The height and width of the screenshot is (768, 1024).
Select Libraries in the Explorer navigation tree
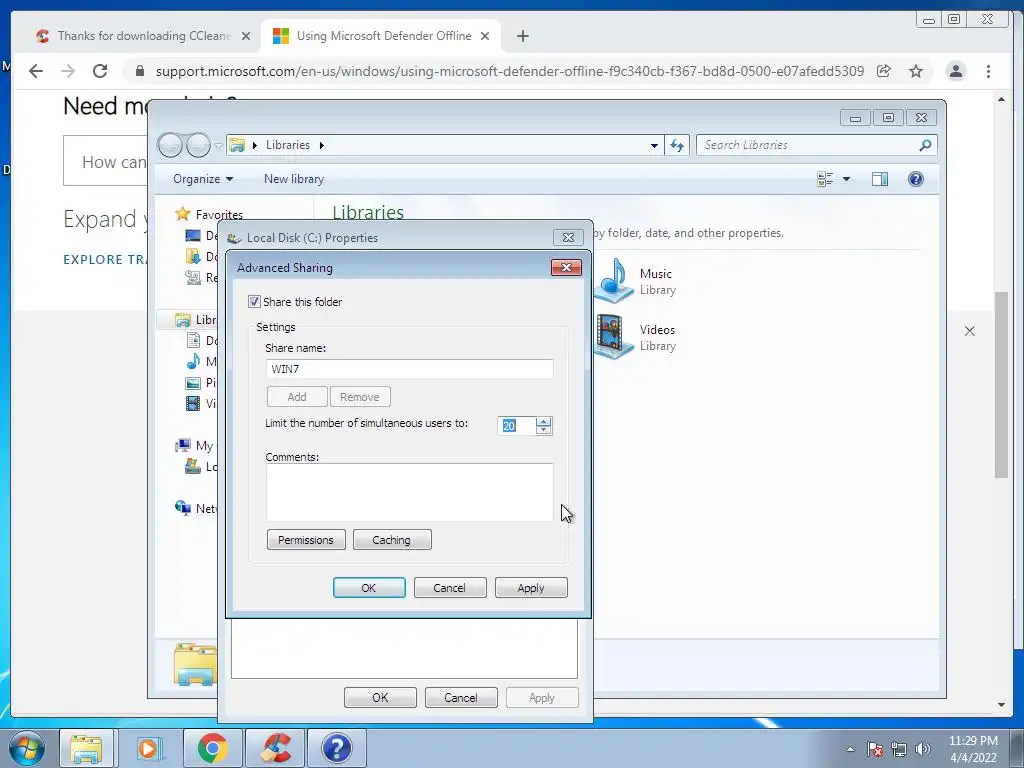point(197,320)
